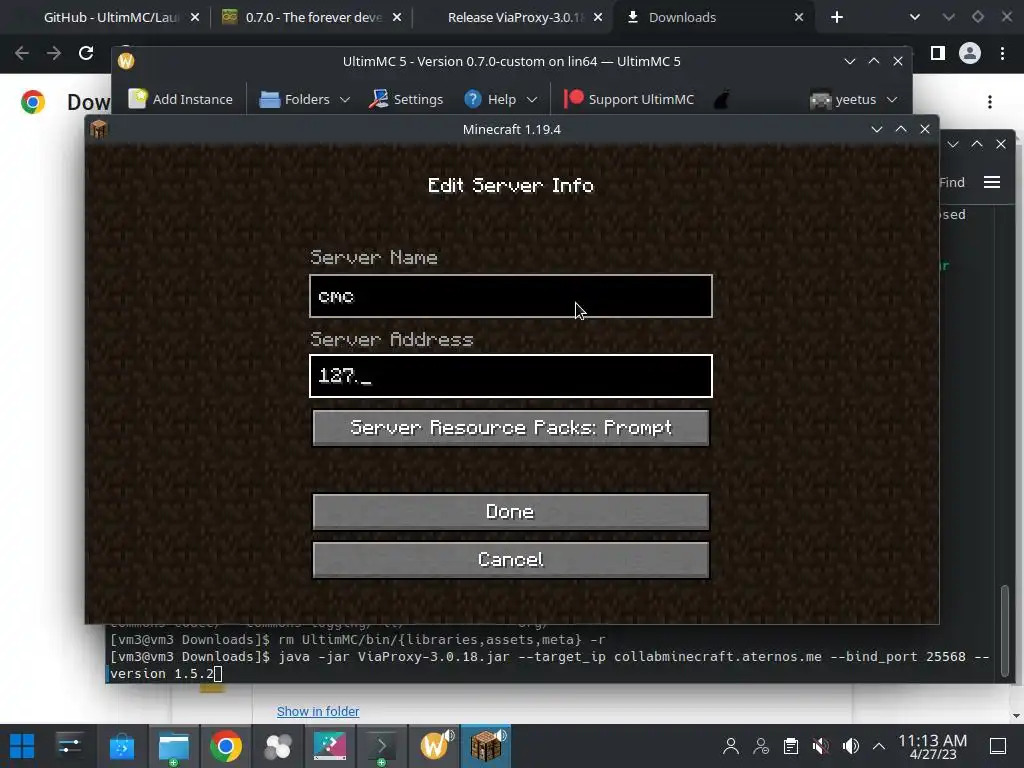1024x768 pixels.
Task: Open the file manager from taskbar
Action: tap(174, 746)
